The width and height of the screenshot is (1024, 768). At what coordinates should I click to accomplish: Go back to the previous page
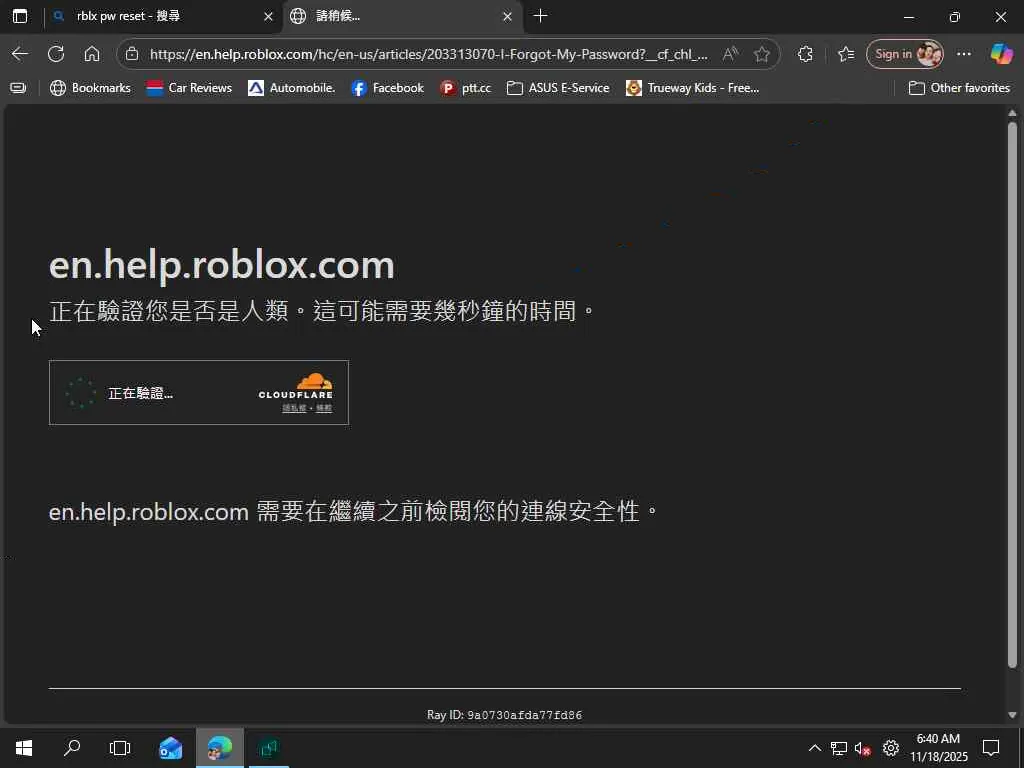click(x=20, y=54)
